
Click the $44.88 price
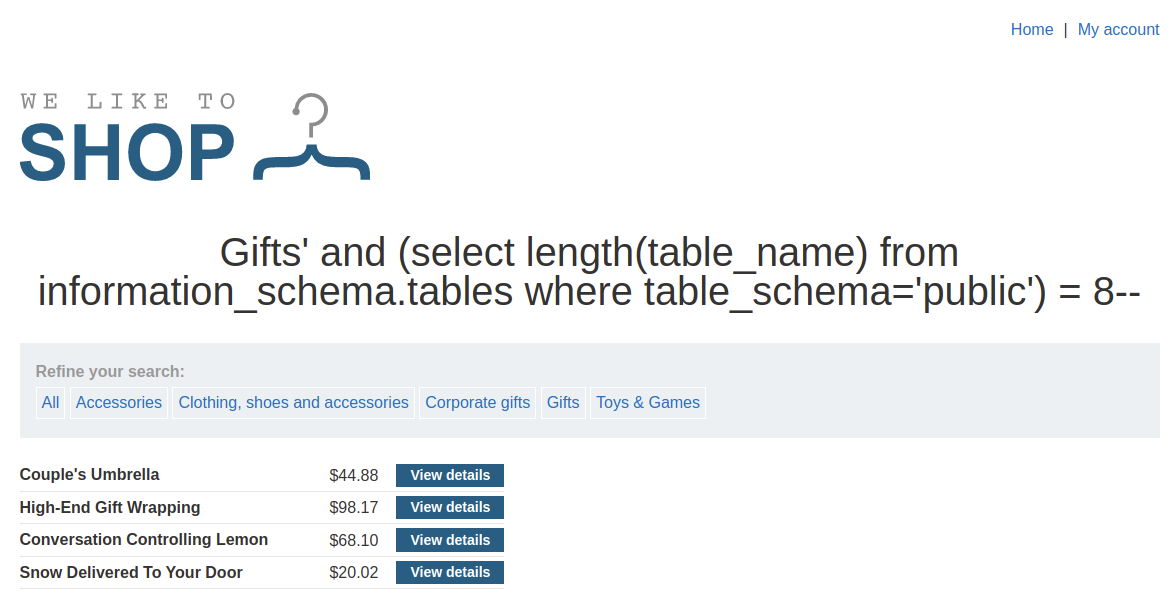click(x=354, y=476)
